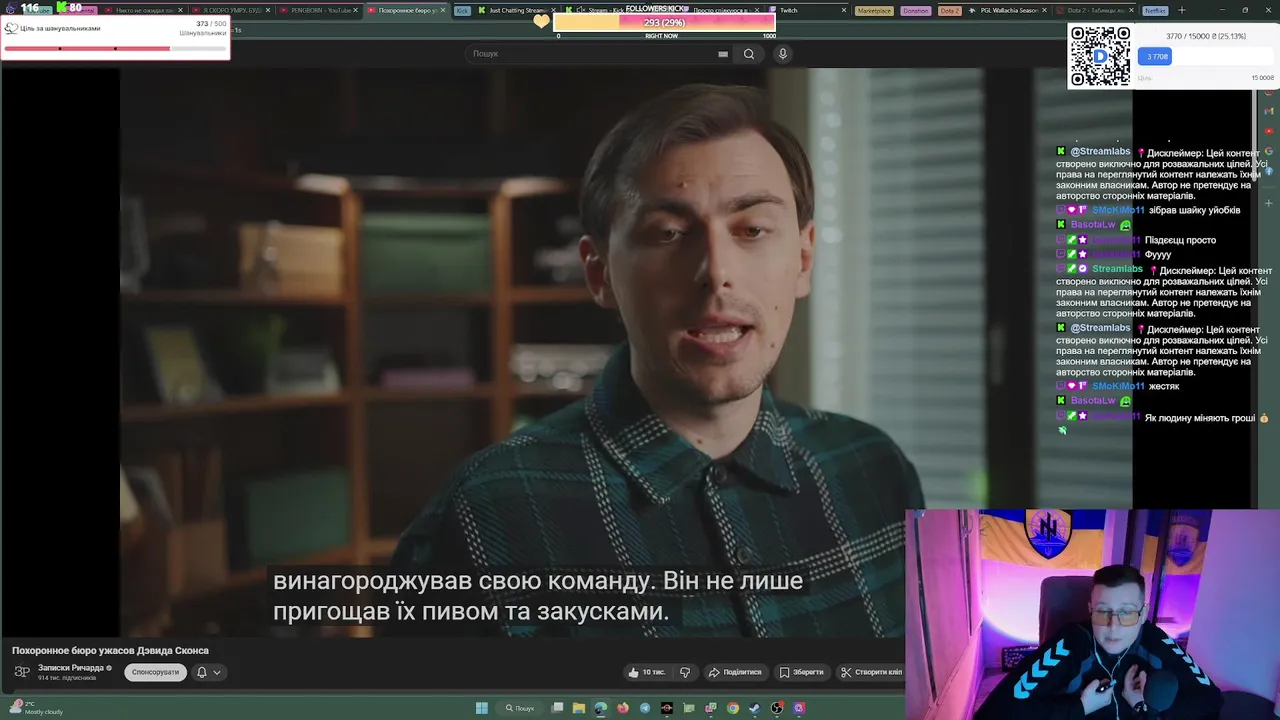Open Telegram from the taskbar

(645, 708)
